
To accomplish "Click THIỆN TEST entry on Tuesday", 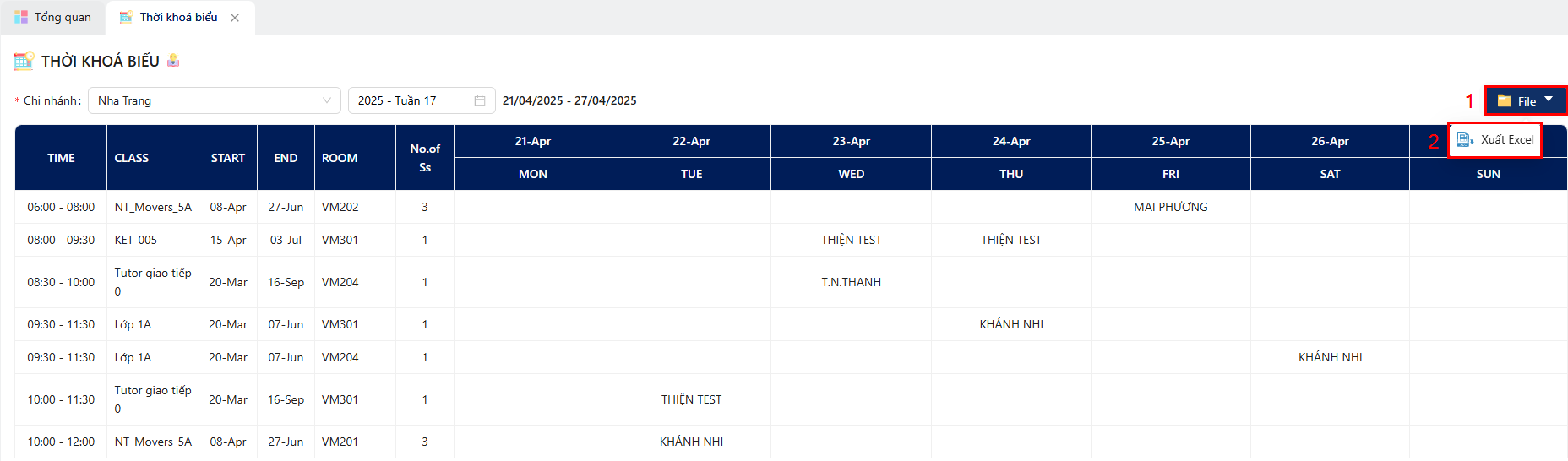I will coord(691,399).
